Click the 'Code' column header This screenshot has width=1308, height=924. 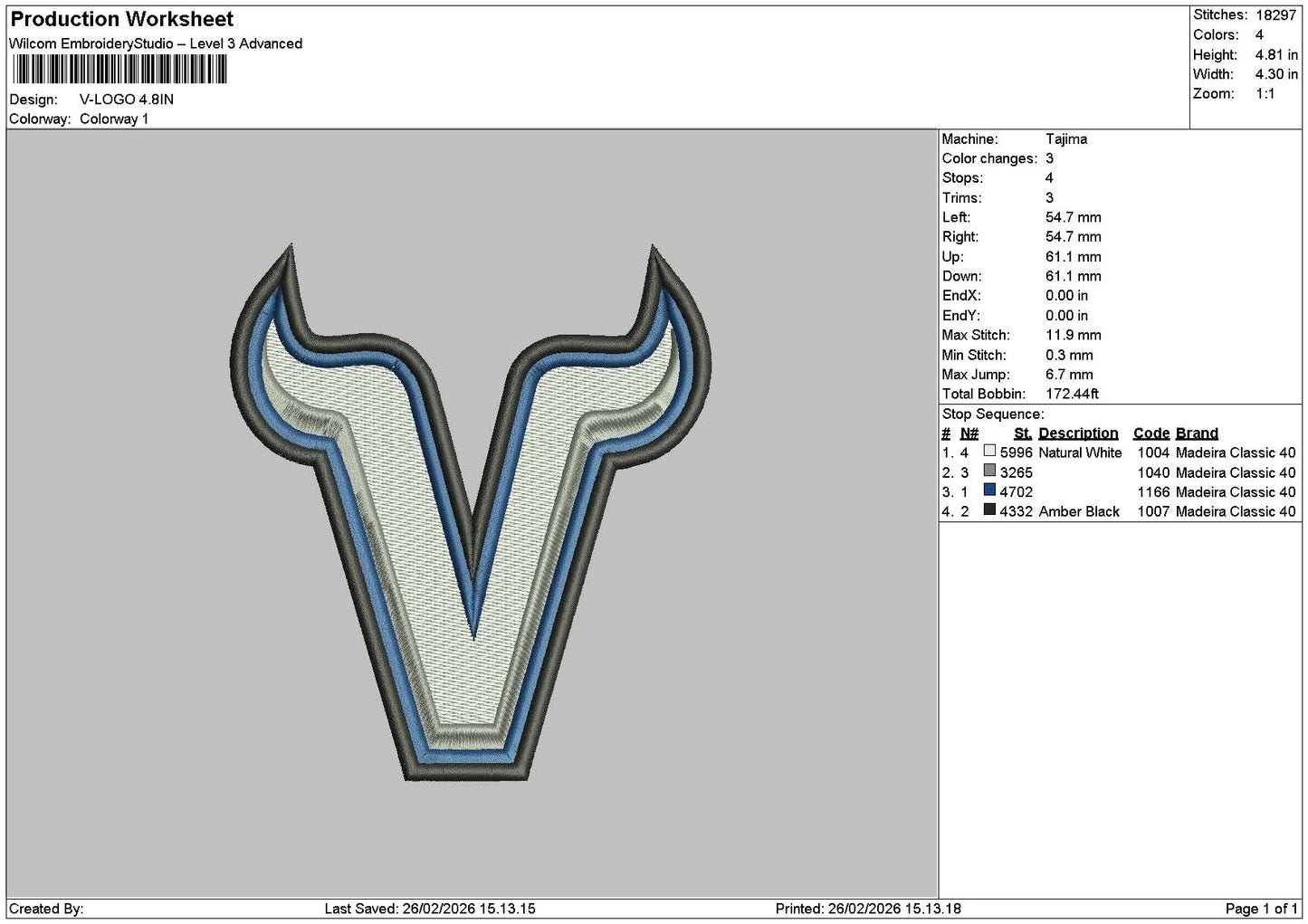[1151, 433]
